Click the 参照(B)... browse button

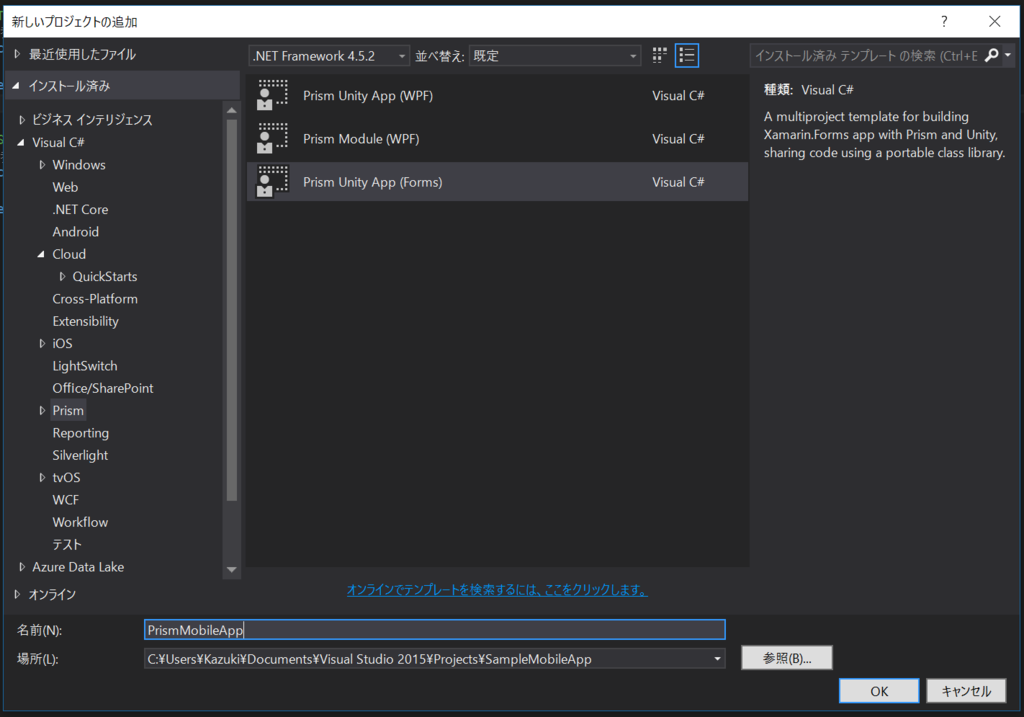(x=787, y=658)
